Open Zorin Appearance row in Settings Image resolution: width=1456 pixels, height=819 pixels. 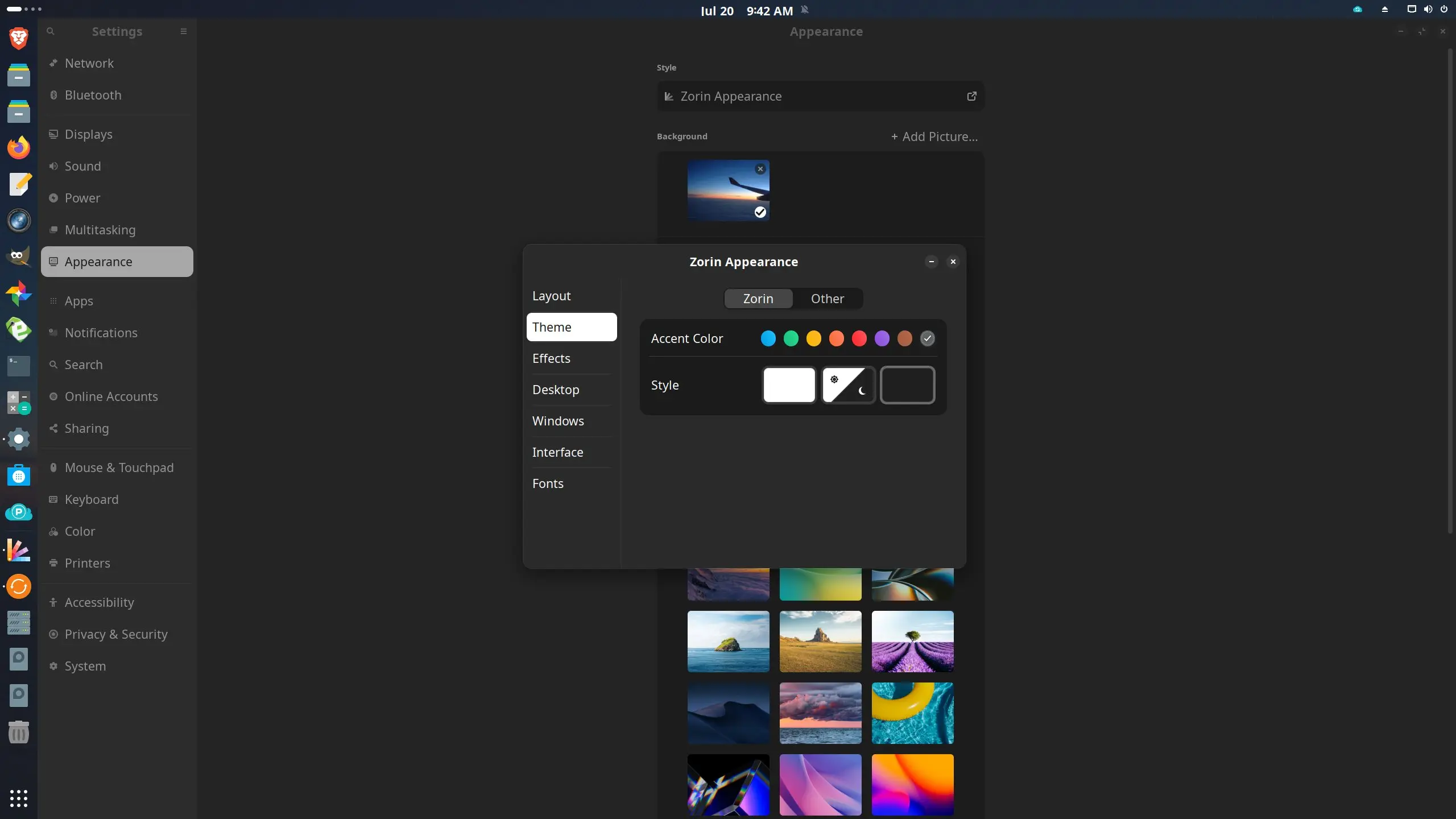click(x=820, y=96)
